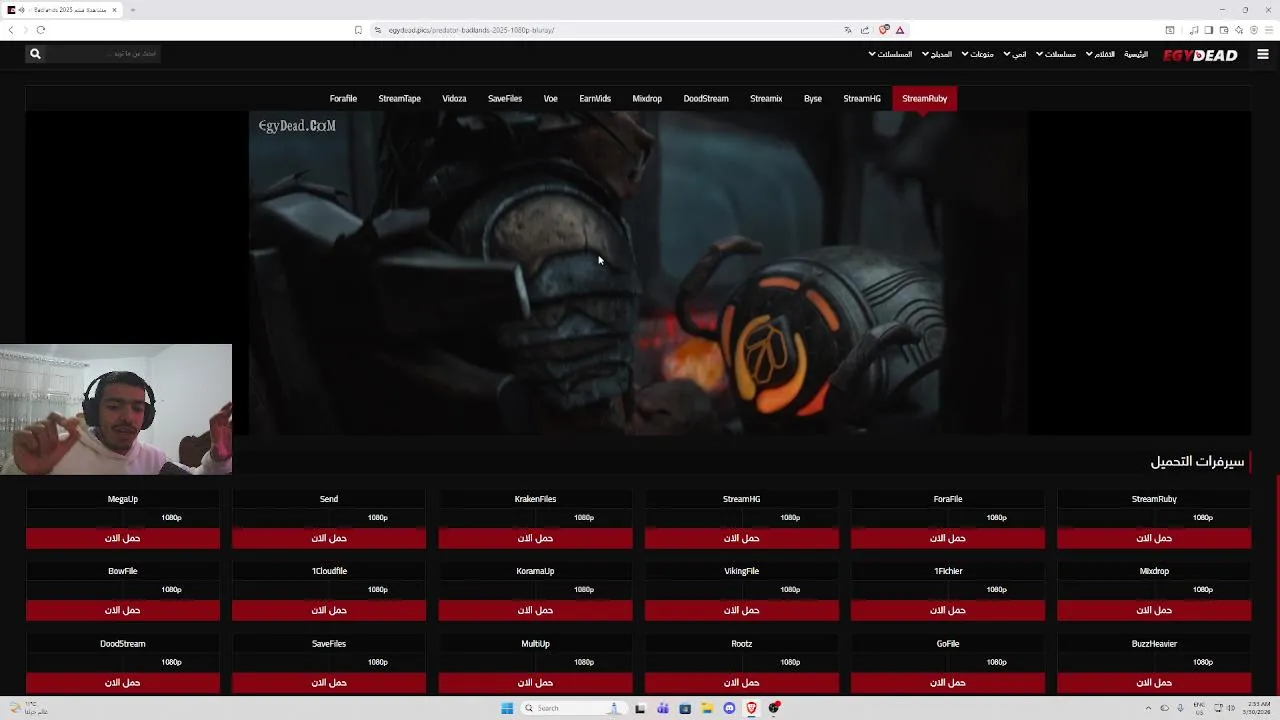The width and height of the screenshot is (1280, 720).
Task: Click the Brave Rewards triangle icon
Action: (900, 30)
